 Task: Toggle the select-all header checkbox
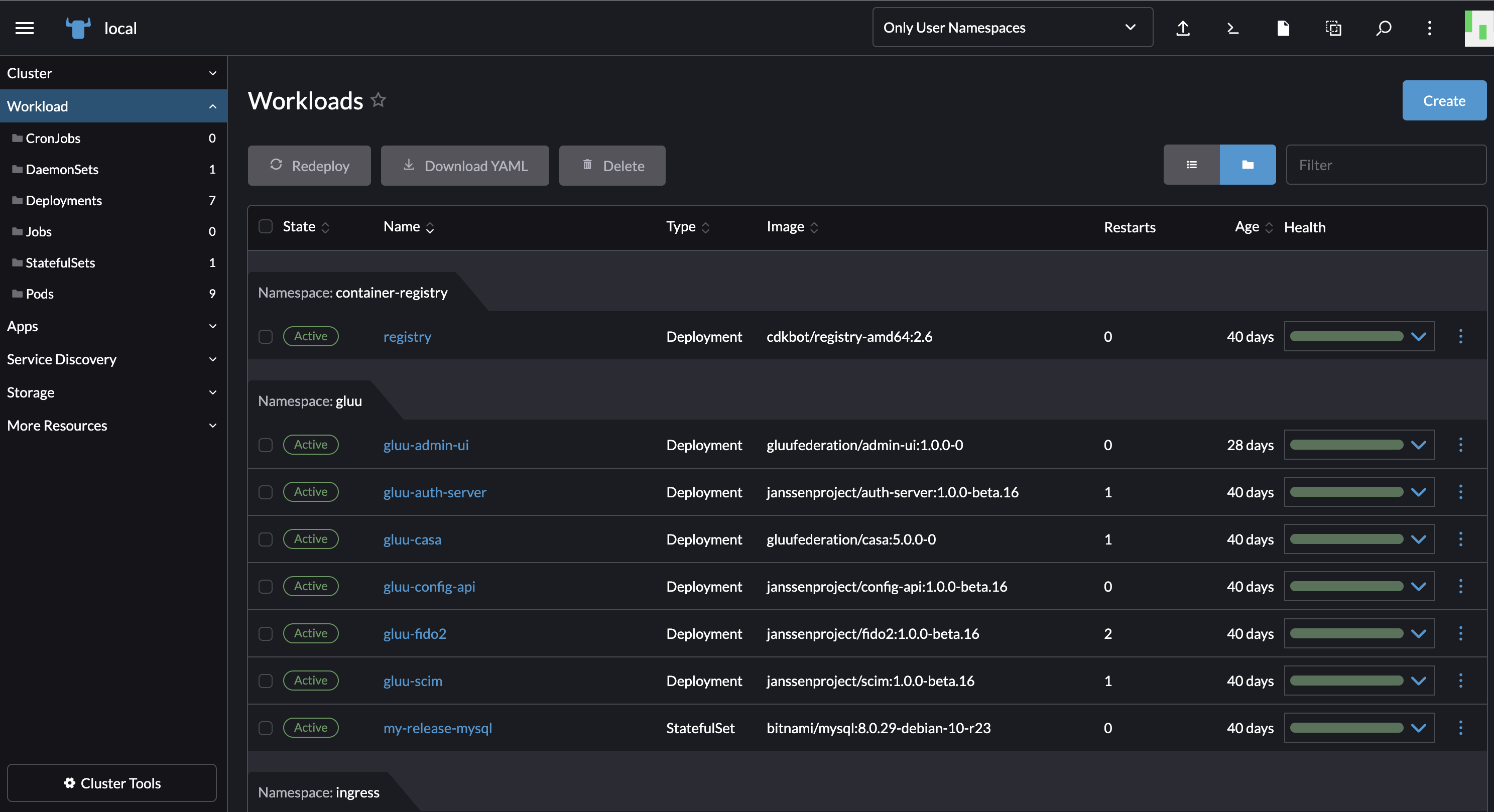pyautogui.click(x=266, y=226)
